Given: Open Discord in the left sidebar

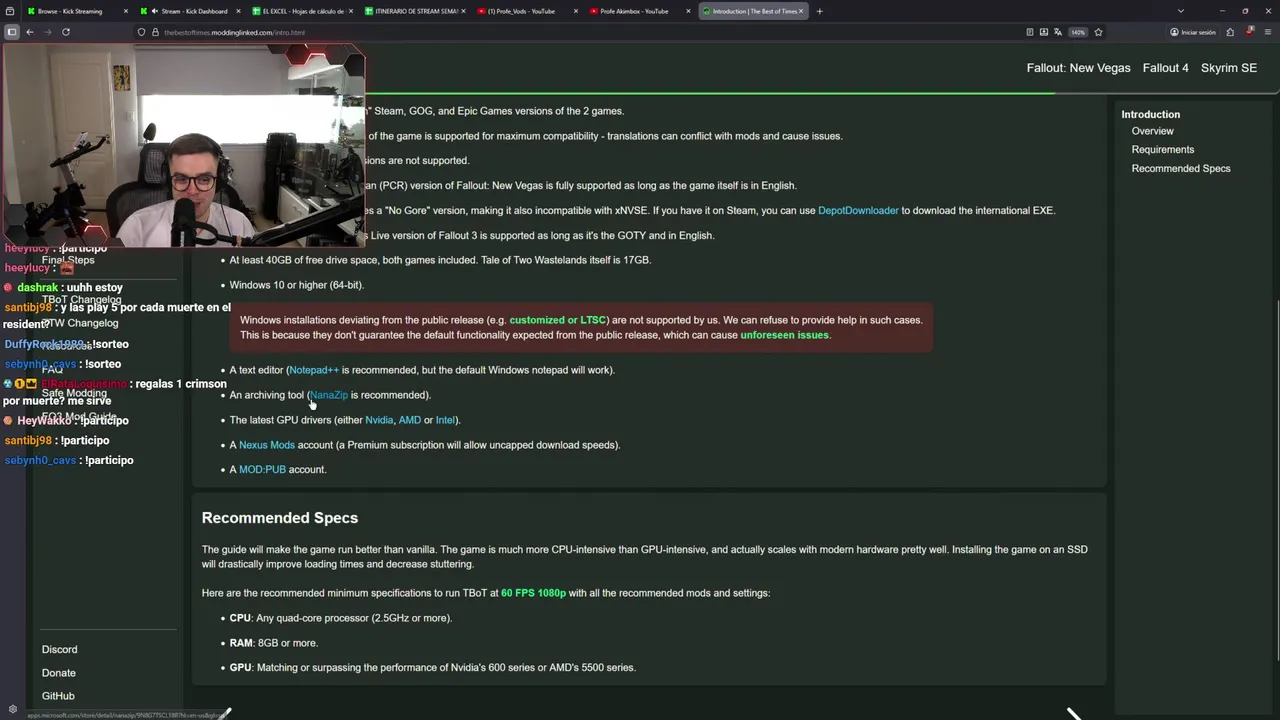Looking at the screenshot, I should (x=59, y=650).
